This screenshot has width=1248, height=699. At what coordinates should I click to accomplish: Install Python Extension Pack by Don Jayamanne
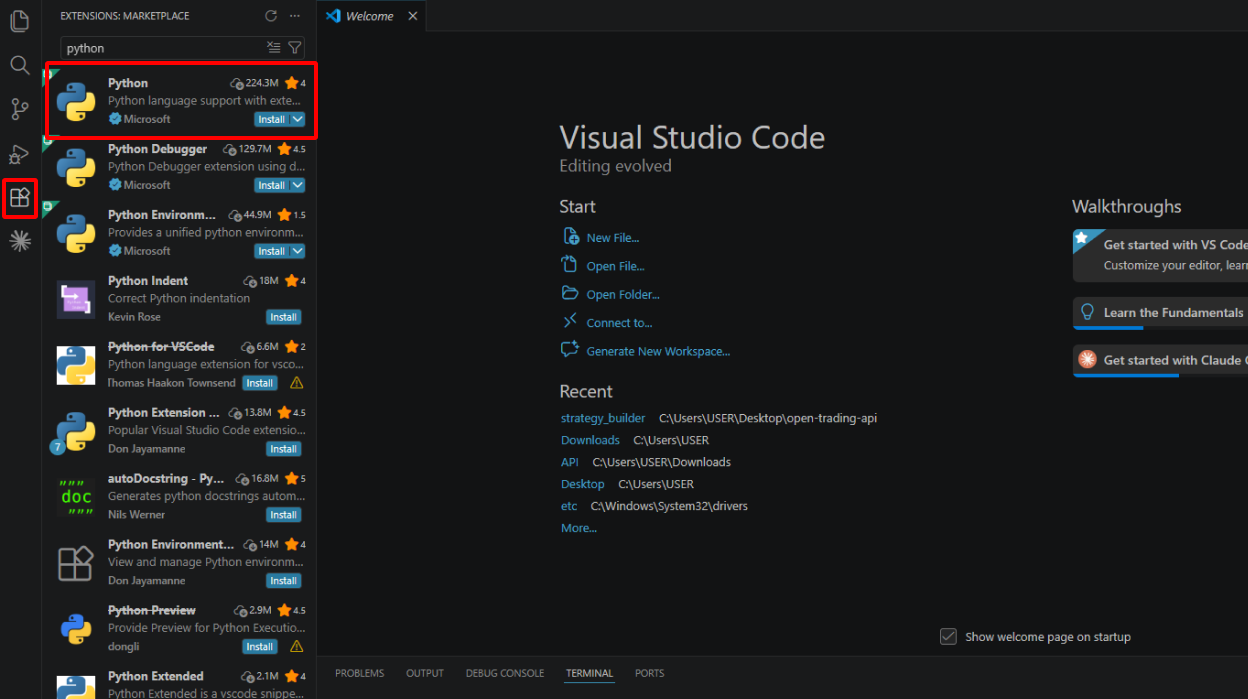tap(284, 449)
